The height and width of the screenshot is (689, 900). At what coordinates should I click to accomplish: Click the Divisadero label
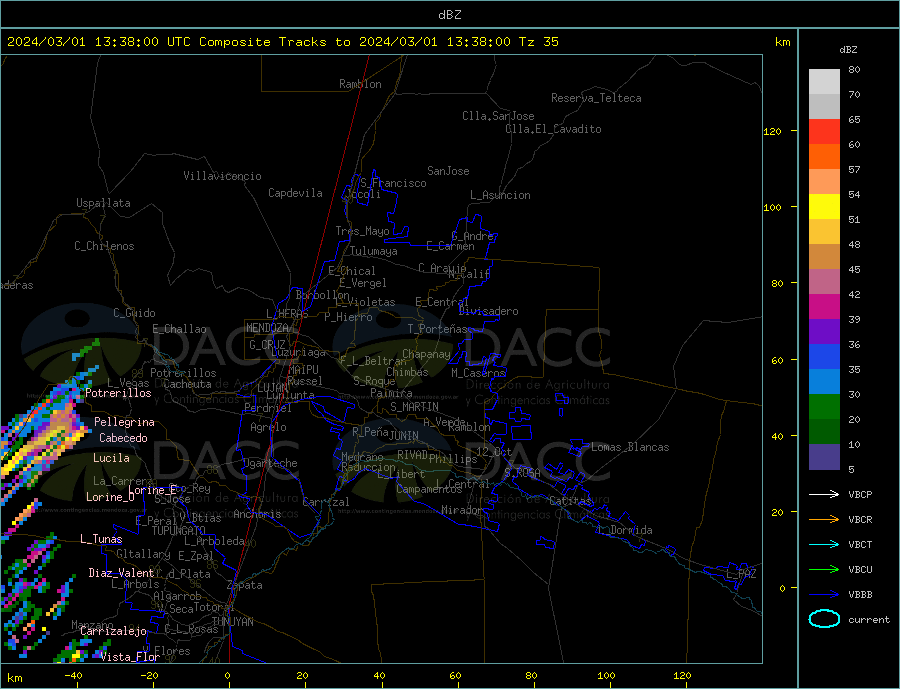pos(488,311)
